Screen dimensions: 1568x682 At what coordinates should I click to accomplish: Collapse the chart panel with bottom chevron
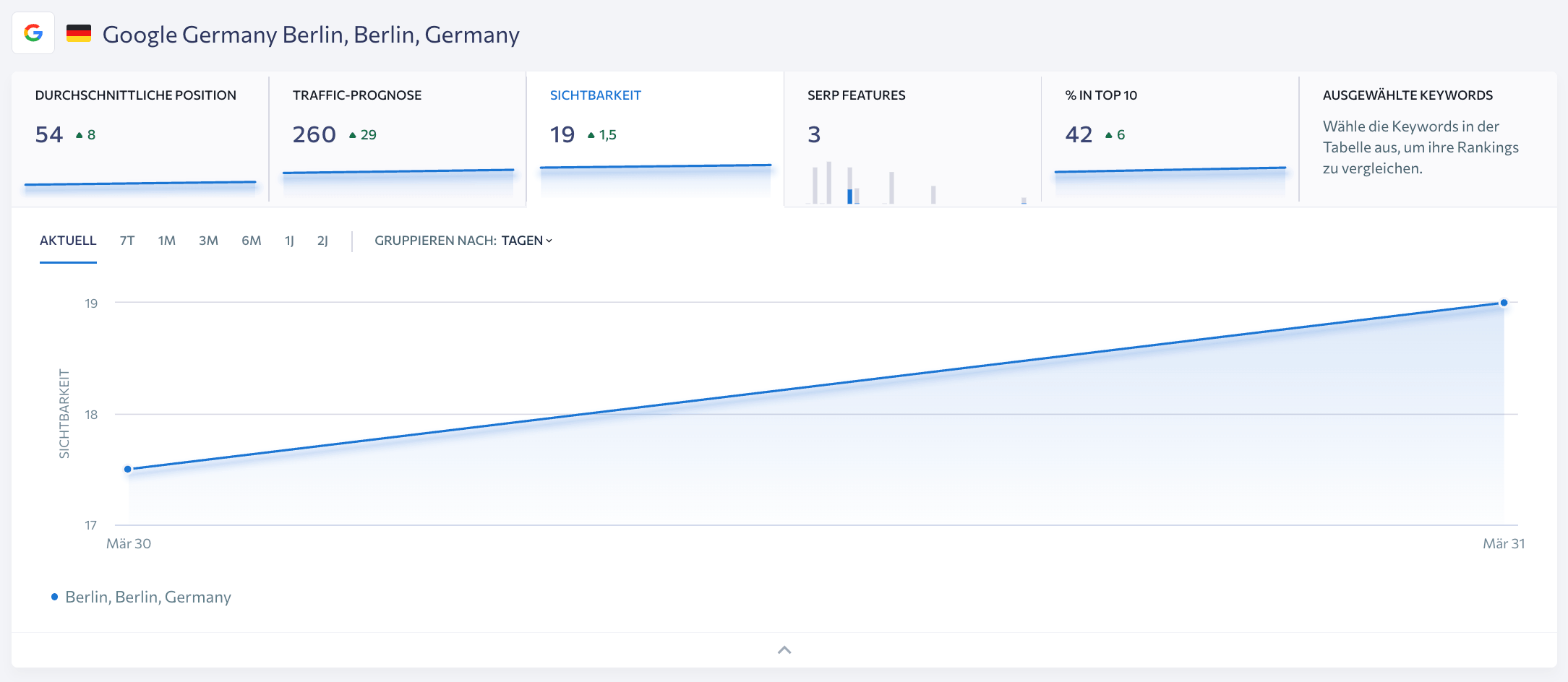(x=784, y=649)
